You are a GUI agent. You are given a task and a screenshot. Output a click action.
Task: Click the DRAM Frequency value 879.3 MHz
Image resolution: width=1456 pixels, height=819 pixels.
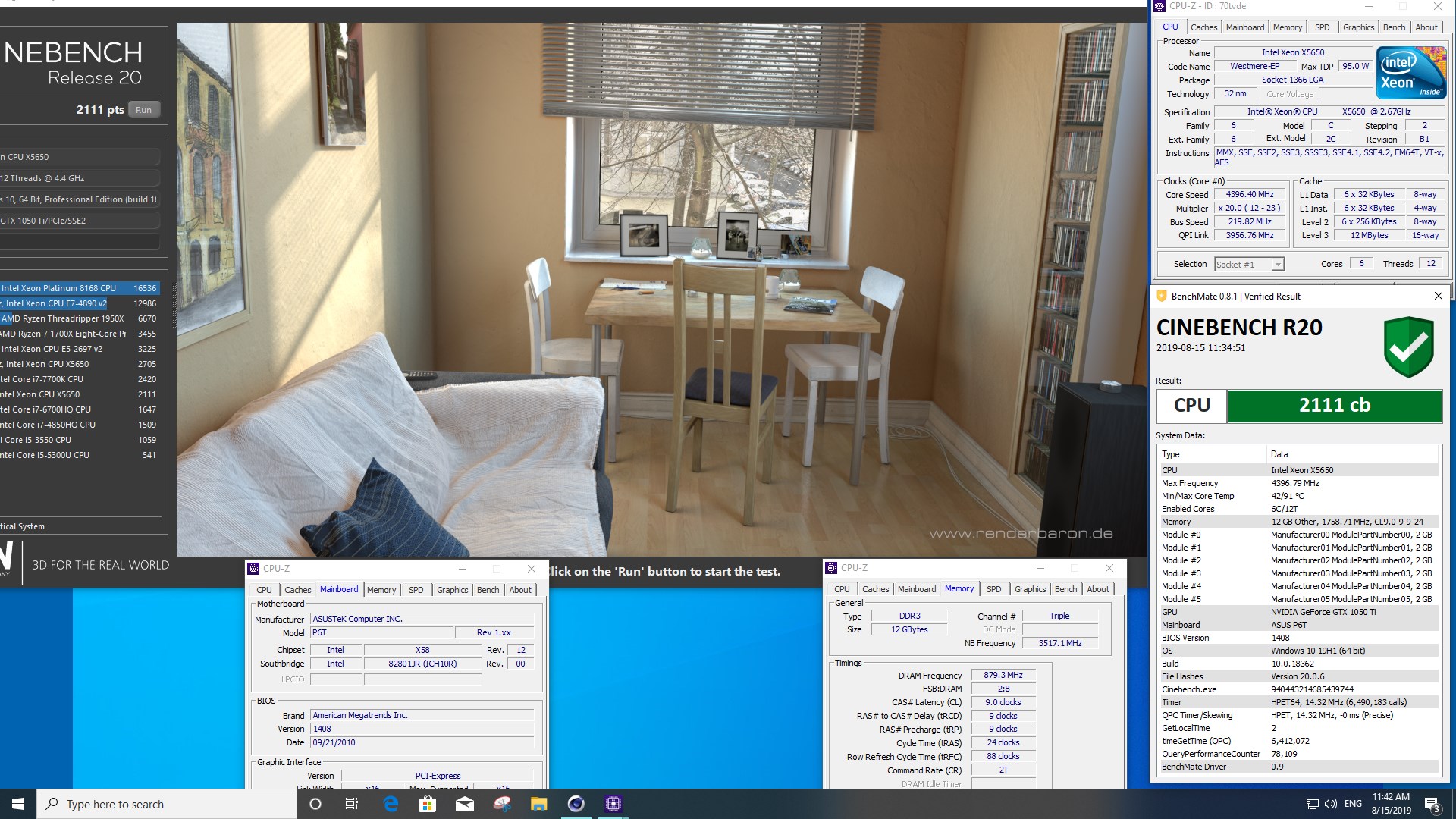pyautogui.click(x=1003, y=675)
